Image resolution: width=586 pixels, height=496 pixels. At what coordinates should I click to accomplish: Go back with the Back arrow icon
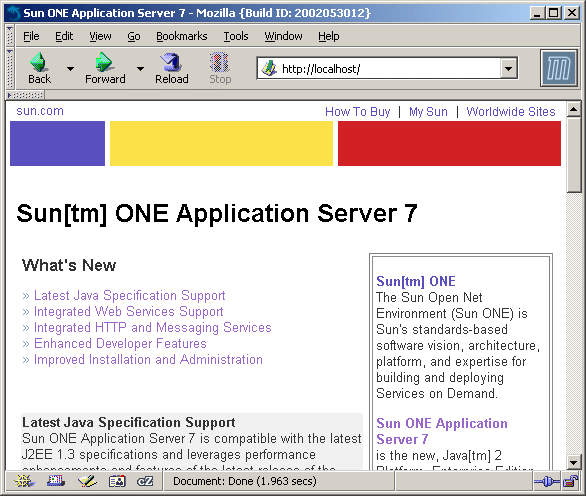(x=39, y=62)
